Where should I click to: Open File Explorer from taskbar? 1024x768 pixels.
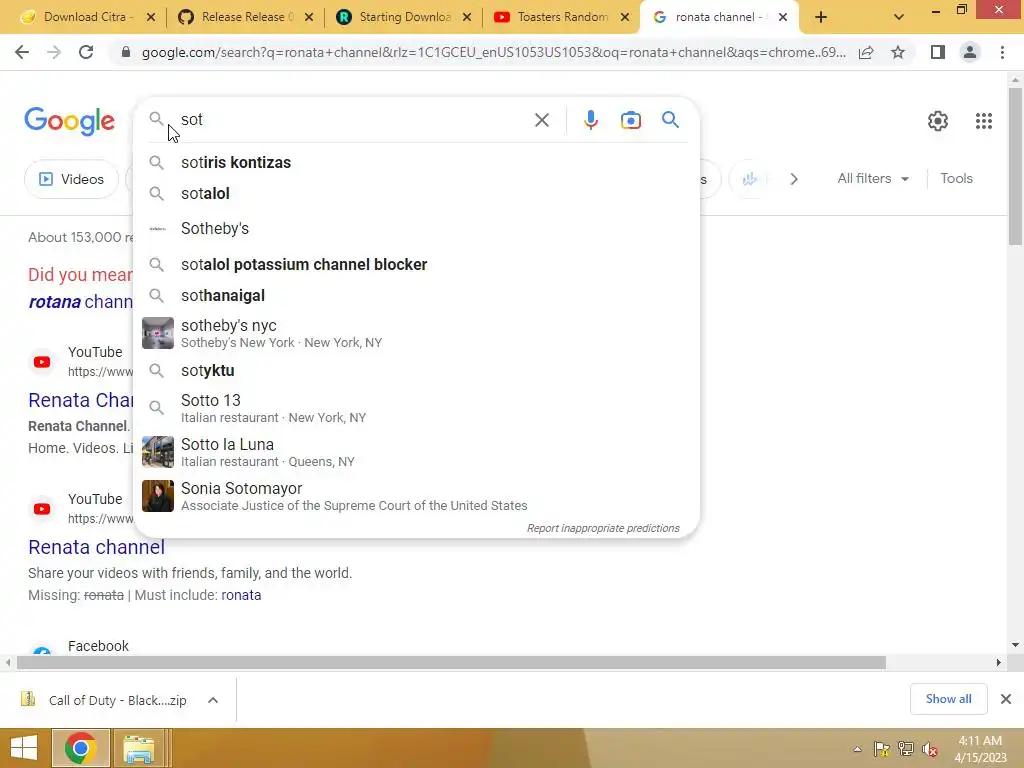[139, 748]
